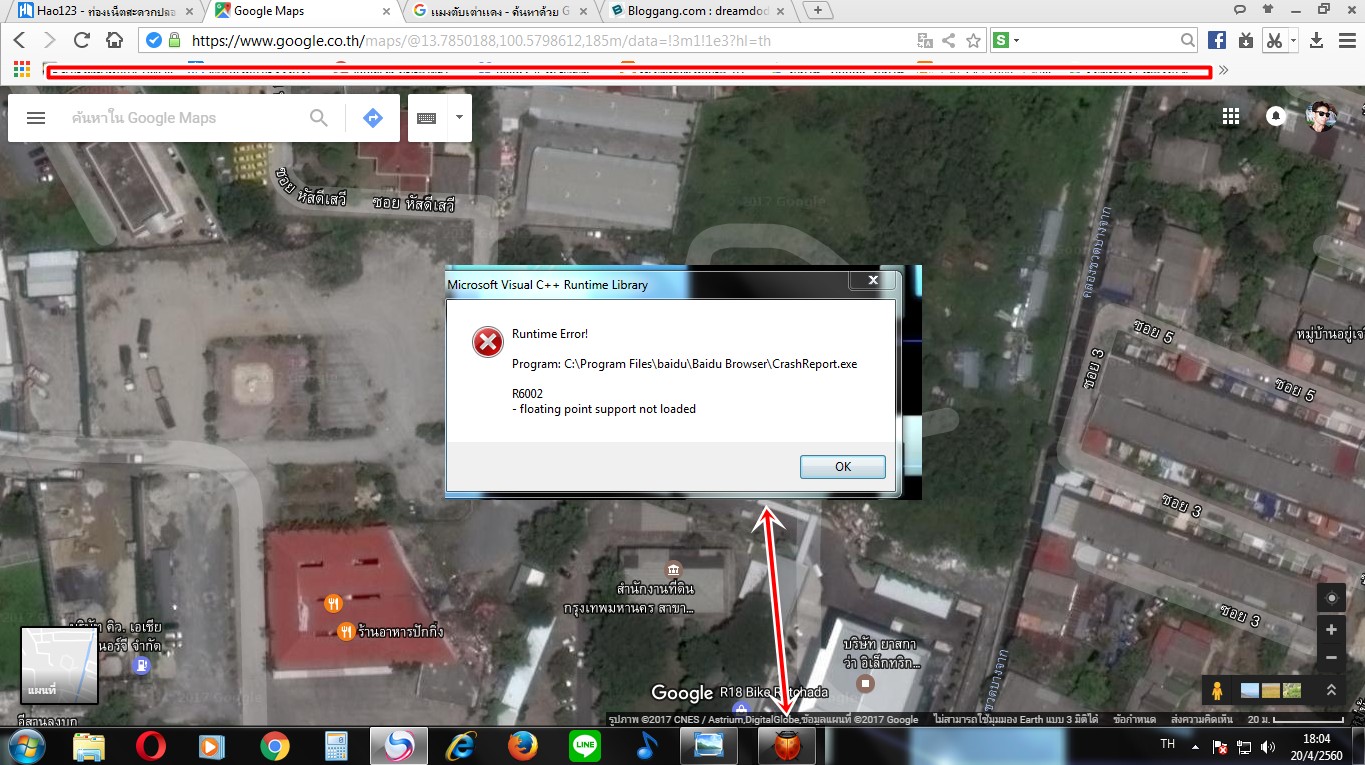Open Google notifications bell

[x=1276, y=117]
